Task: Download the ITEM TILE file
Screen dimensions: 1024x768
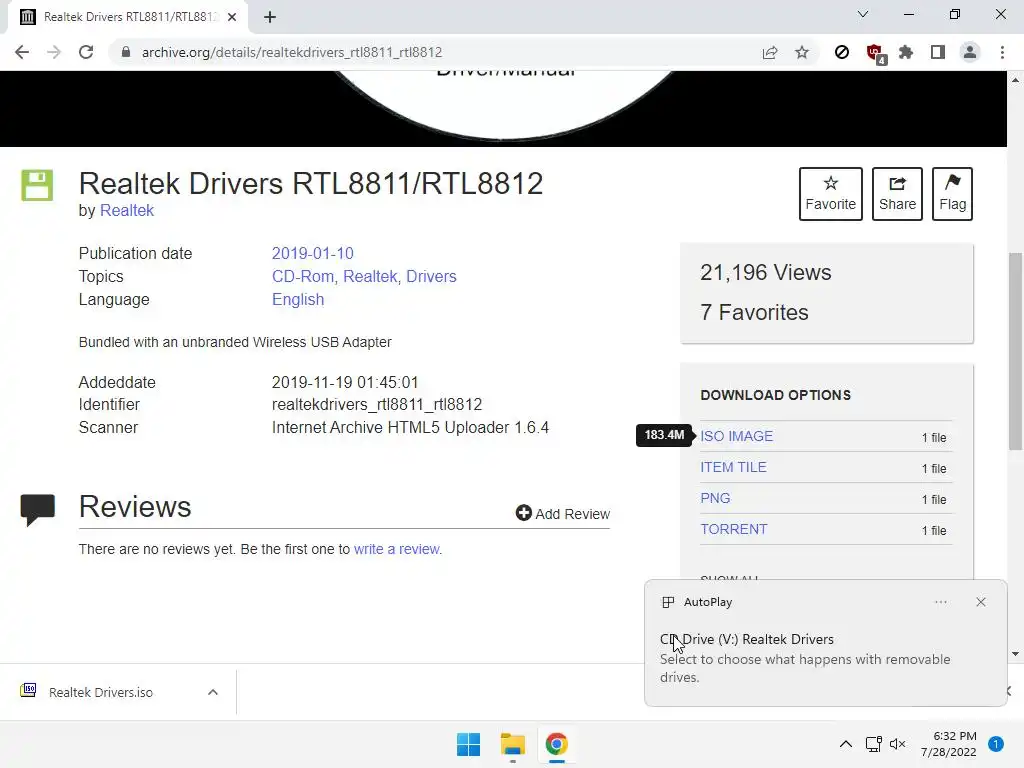Action: [x=733, y=468]
